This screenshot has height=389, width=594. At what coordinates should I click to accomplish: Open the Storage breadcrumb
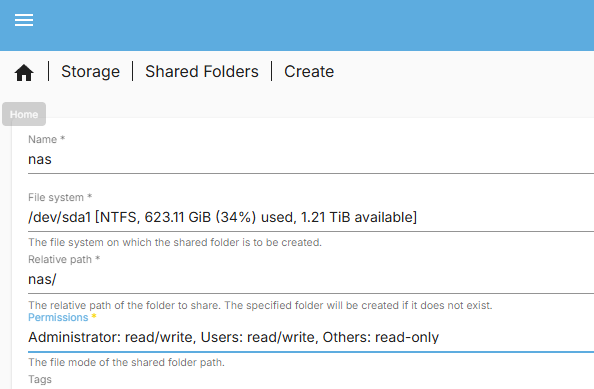coord(91,72)
